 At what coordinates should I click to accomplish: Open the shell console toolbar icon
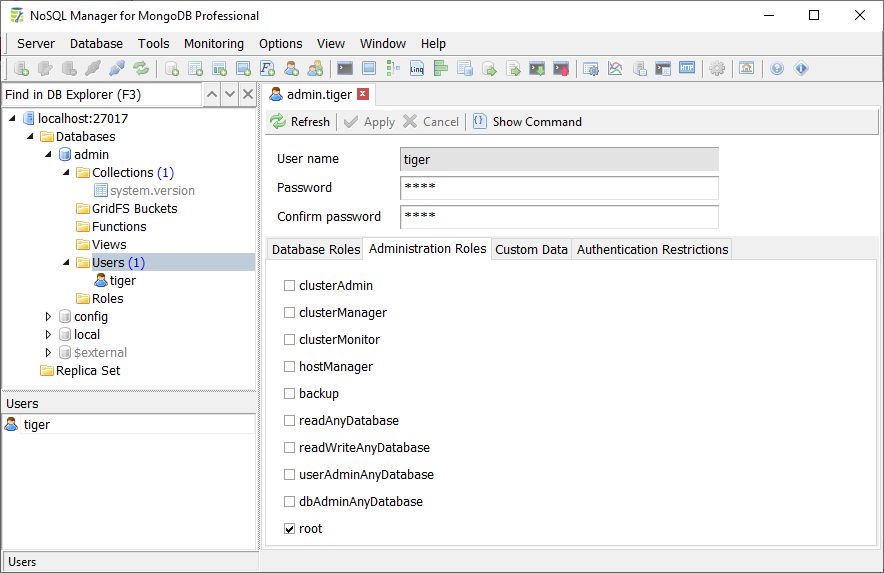[x=345, y=69]
